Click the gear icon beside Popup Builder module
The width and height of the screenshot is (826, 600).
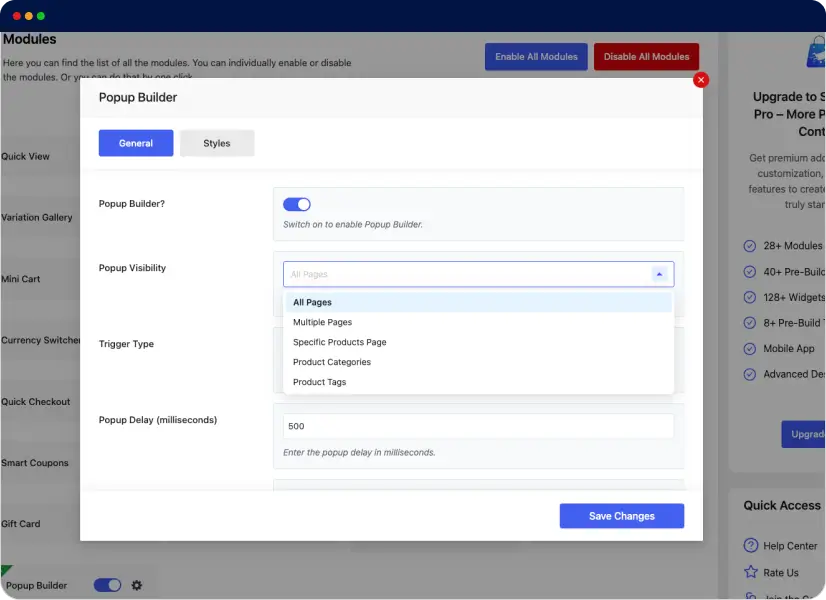click(x=137, y=585)
